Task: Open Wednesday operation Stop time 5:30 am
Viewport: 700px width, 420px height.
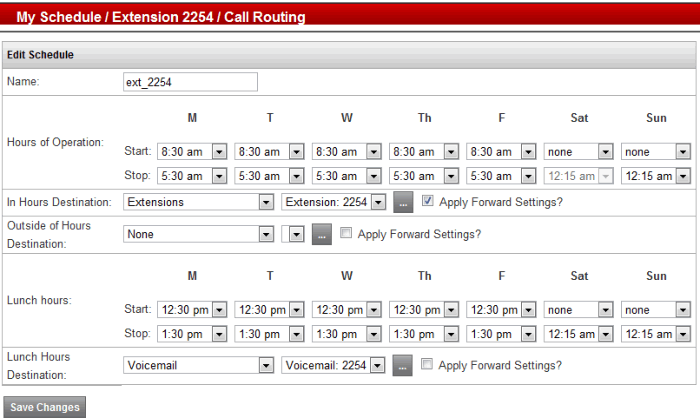Action: coord(346,176)
